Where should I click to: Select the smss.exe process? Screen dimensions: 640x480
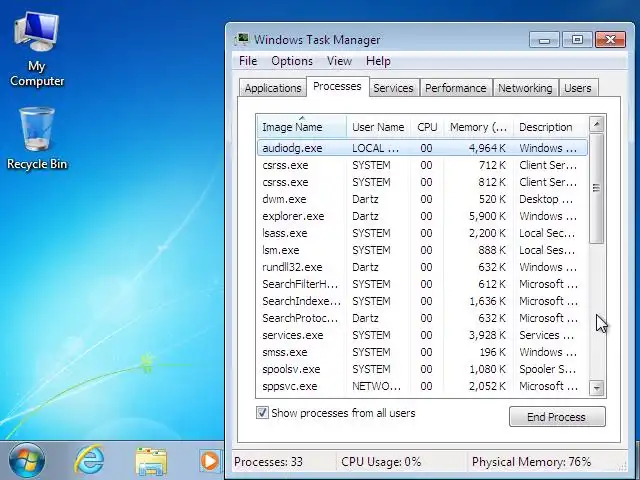coord(422,352)
